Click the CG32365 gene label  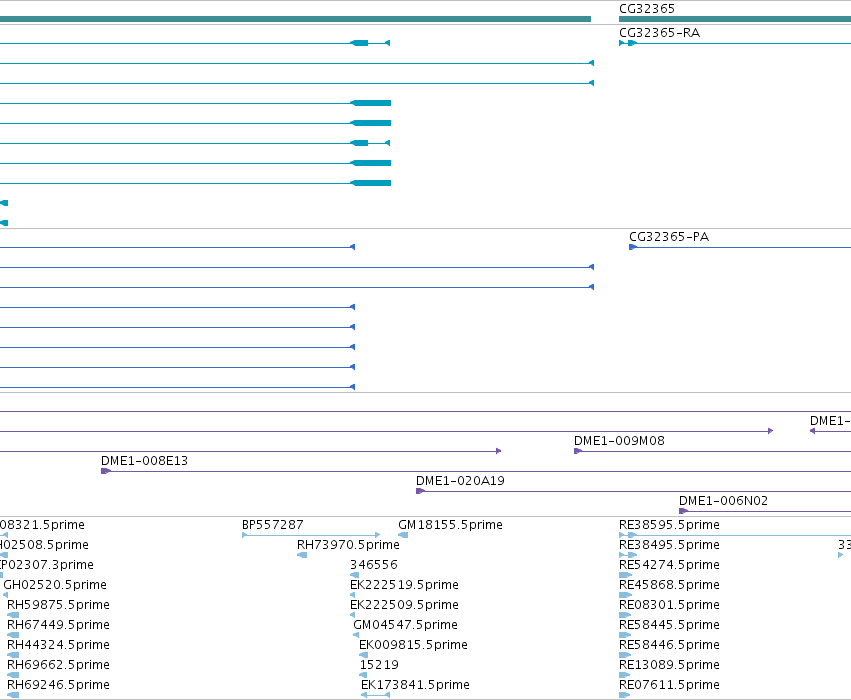[646, 9]
